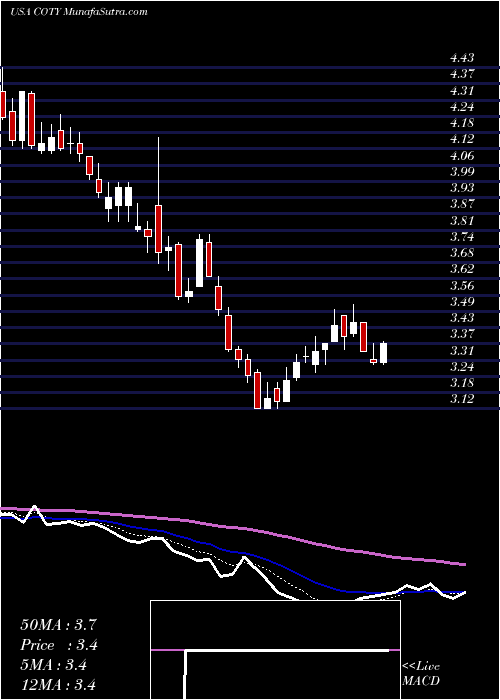
Task: Click the <<Live MACD label
Action: click(421, 674)
